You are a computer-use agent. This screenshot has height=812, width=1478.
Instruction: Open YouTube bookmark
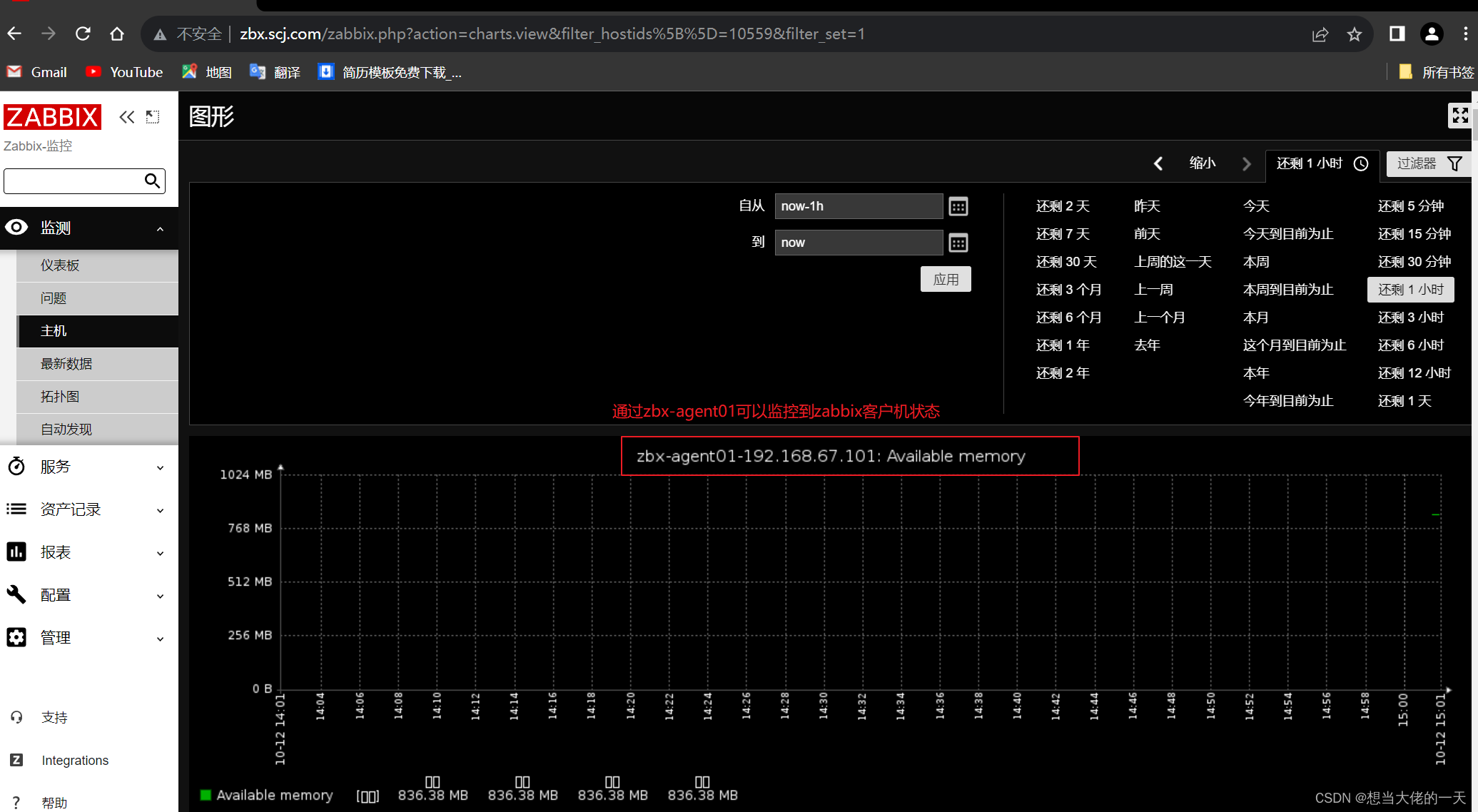click(124, 72)
